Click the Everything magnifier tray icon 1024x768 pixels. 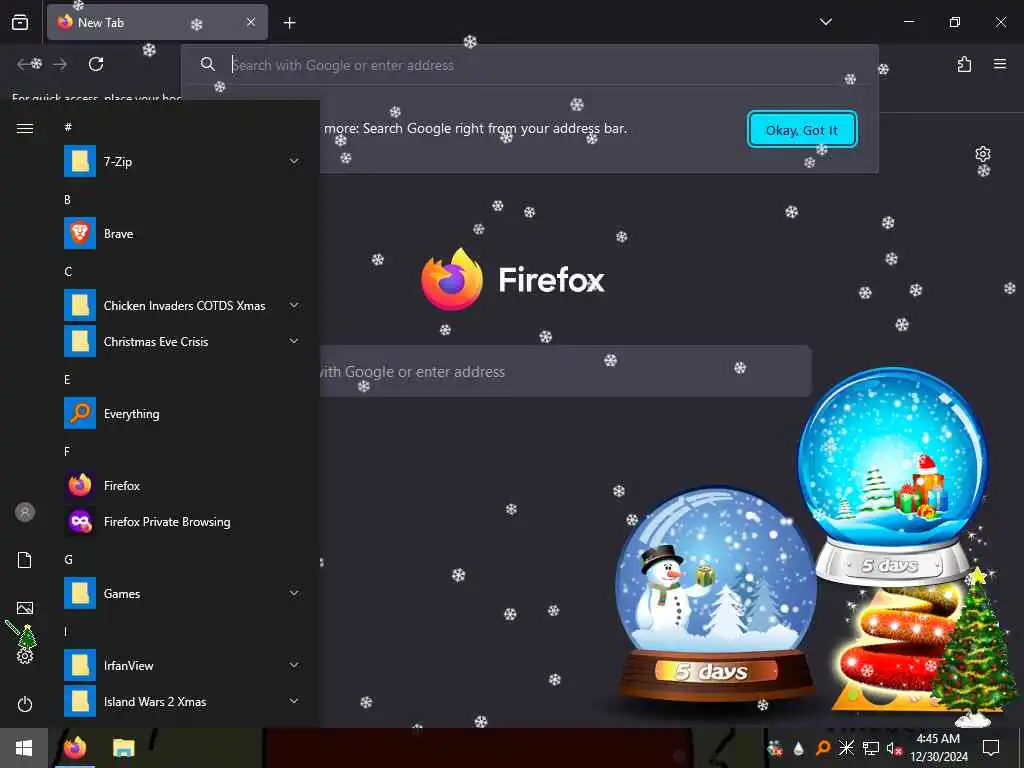click(x=823, y=748)
